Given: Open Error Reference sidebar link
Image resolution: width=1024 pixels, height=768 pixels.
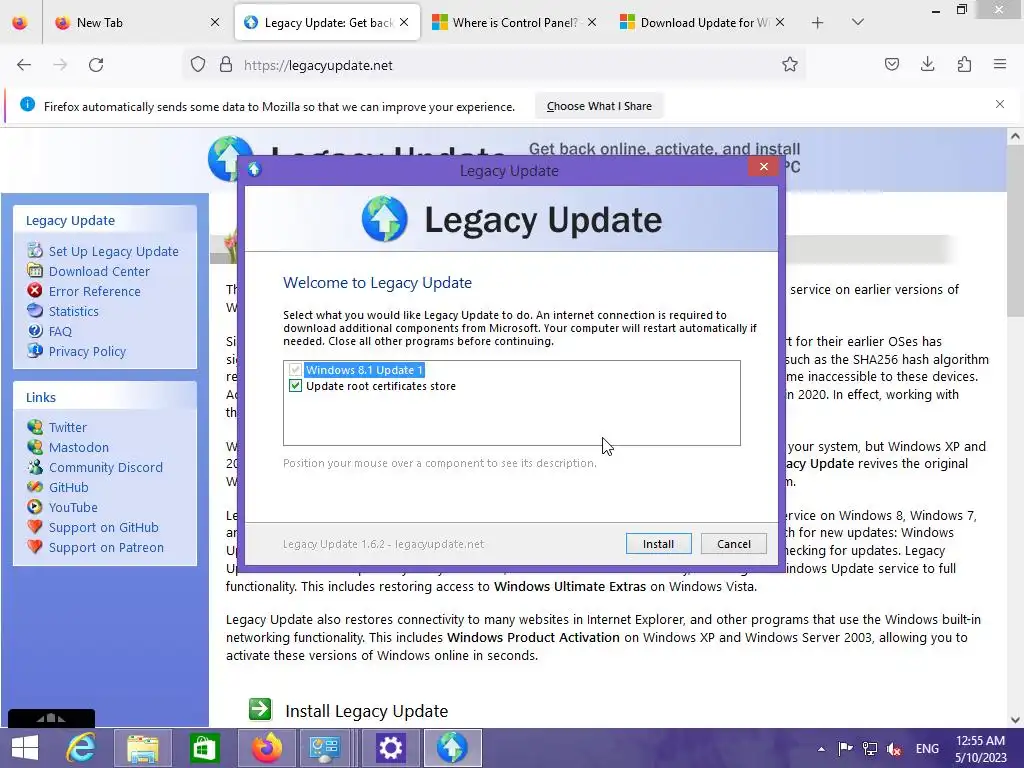Looking at the screenshot, I should (94, 291).
